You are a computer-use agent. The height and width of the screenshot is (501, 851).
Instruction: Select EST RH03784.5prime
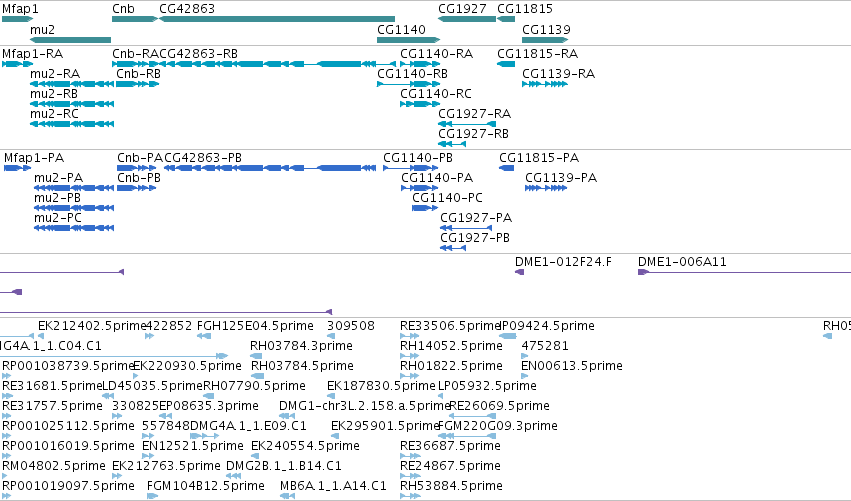(x=257, y=376)
